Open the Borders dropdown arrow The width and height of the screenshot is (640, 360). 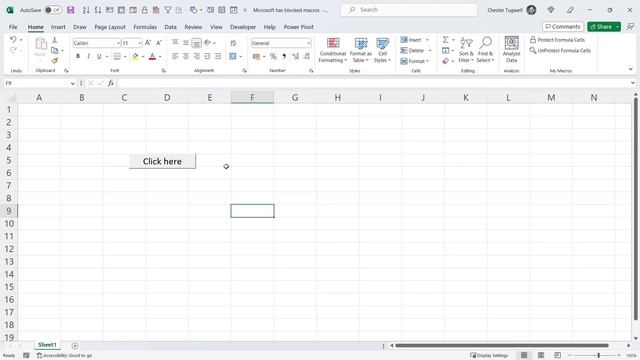(125, 57)
